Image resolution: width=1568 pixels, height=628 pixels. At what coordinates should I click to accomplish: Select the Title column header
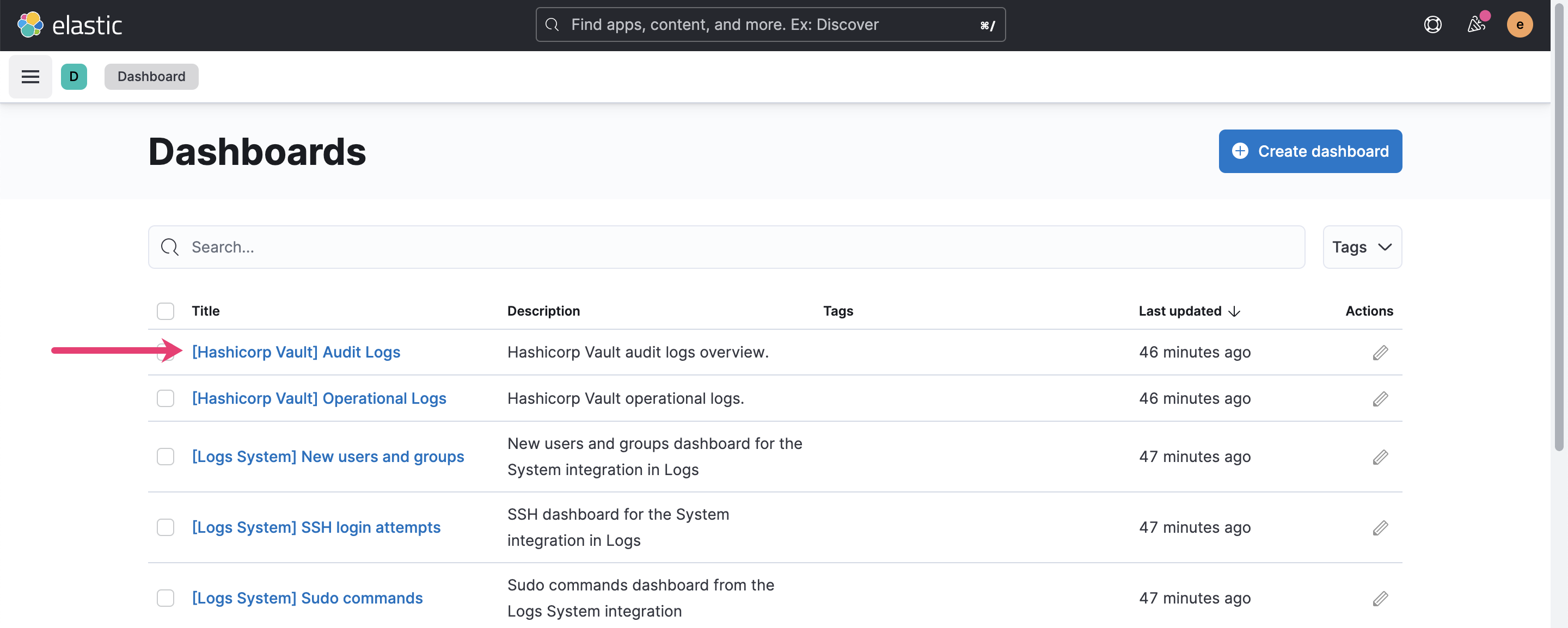[x=206, y=311]
